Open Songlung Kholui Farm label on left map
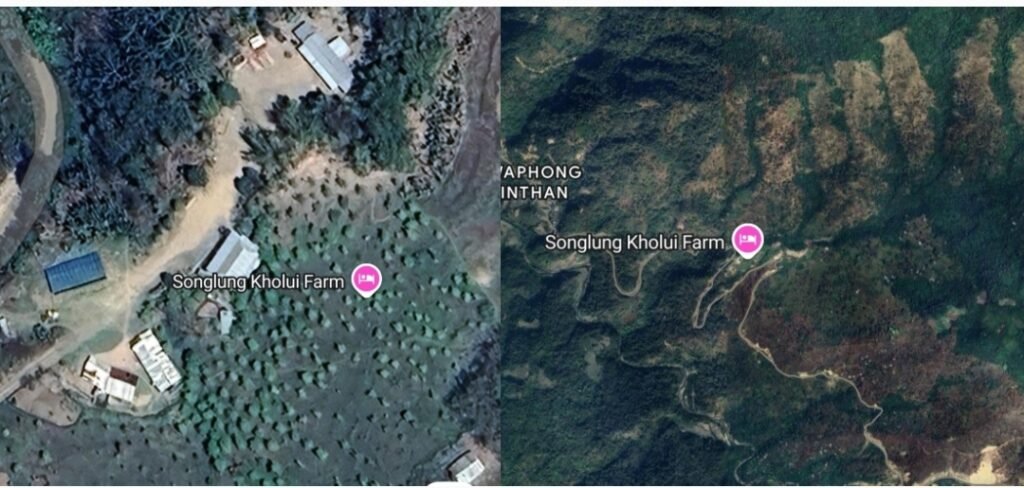The width and height of the screenshot is (1024, 488). coord(258,282)
